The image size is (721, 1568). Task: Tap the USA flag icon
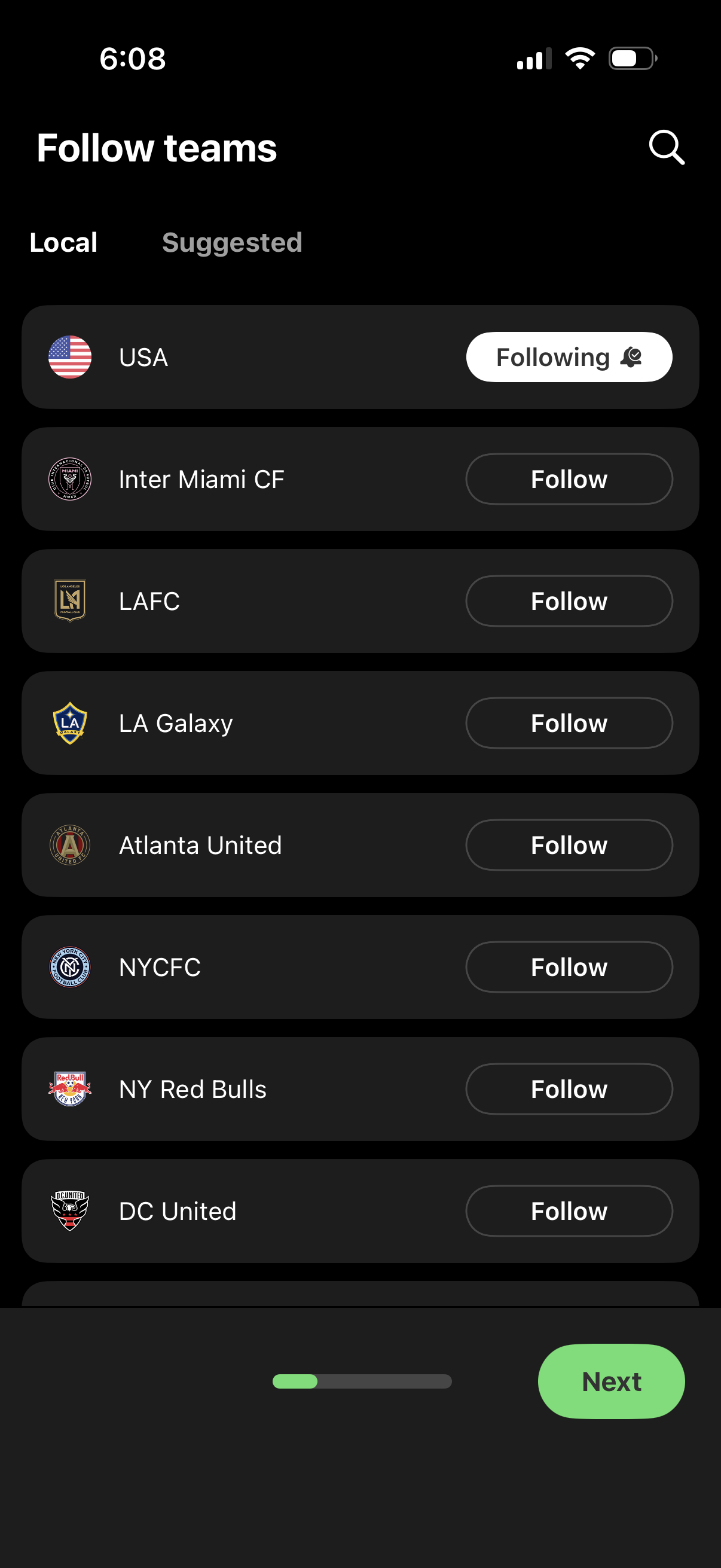point(70,357)
